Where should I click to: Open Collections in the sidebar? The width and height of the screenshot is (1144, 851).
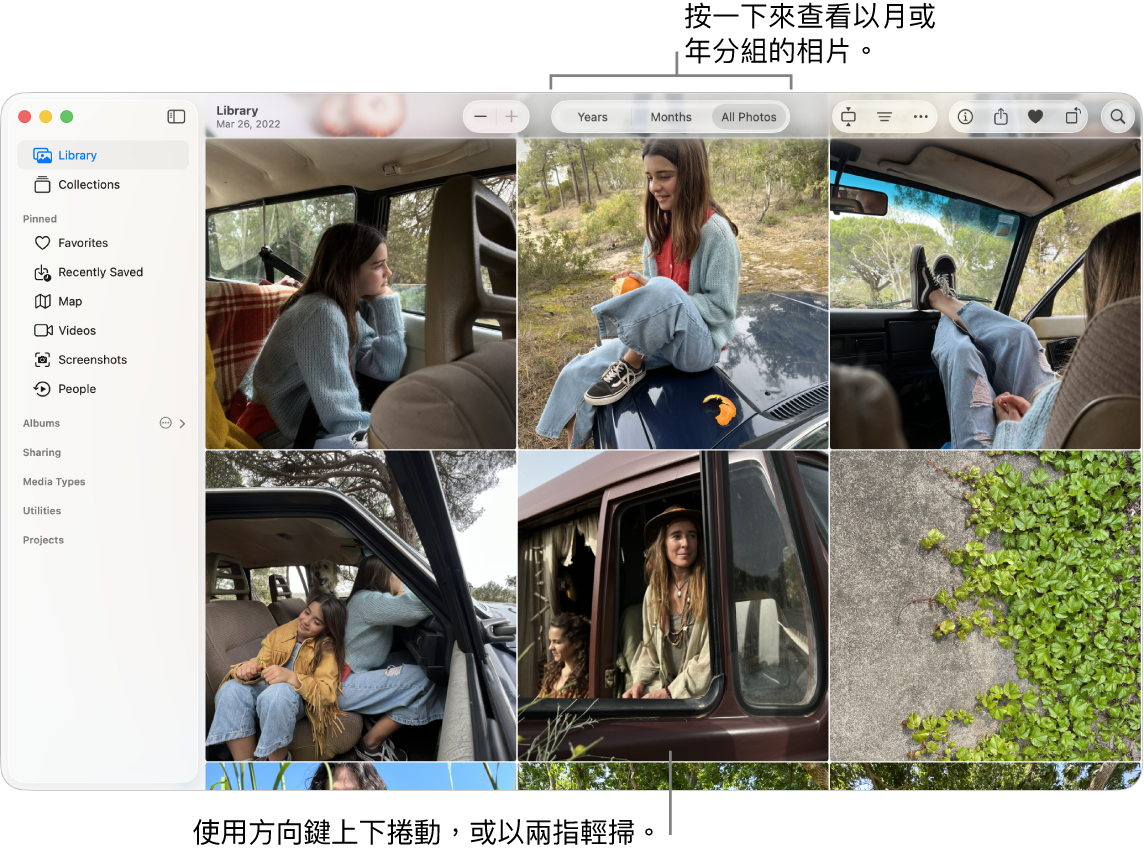[103, 185]
